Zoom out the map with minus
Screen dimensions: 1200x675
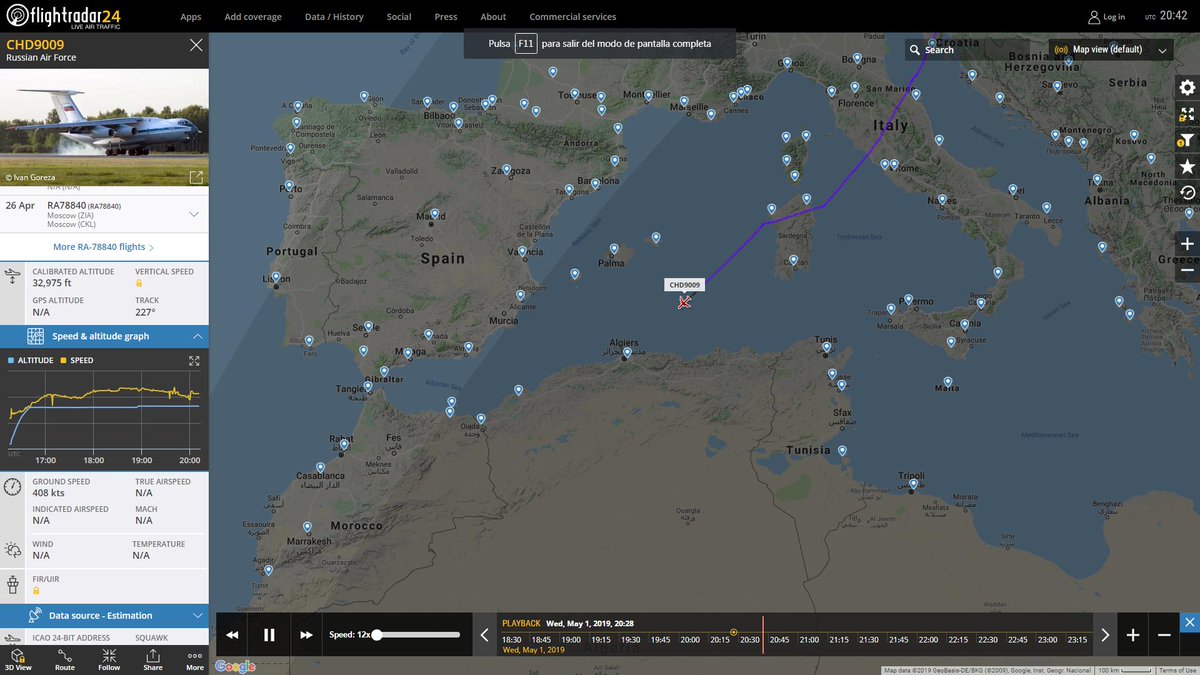click(1187, 270)
